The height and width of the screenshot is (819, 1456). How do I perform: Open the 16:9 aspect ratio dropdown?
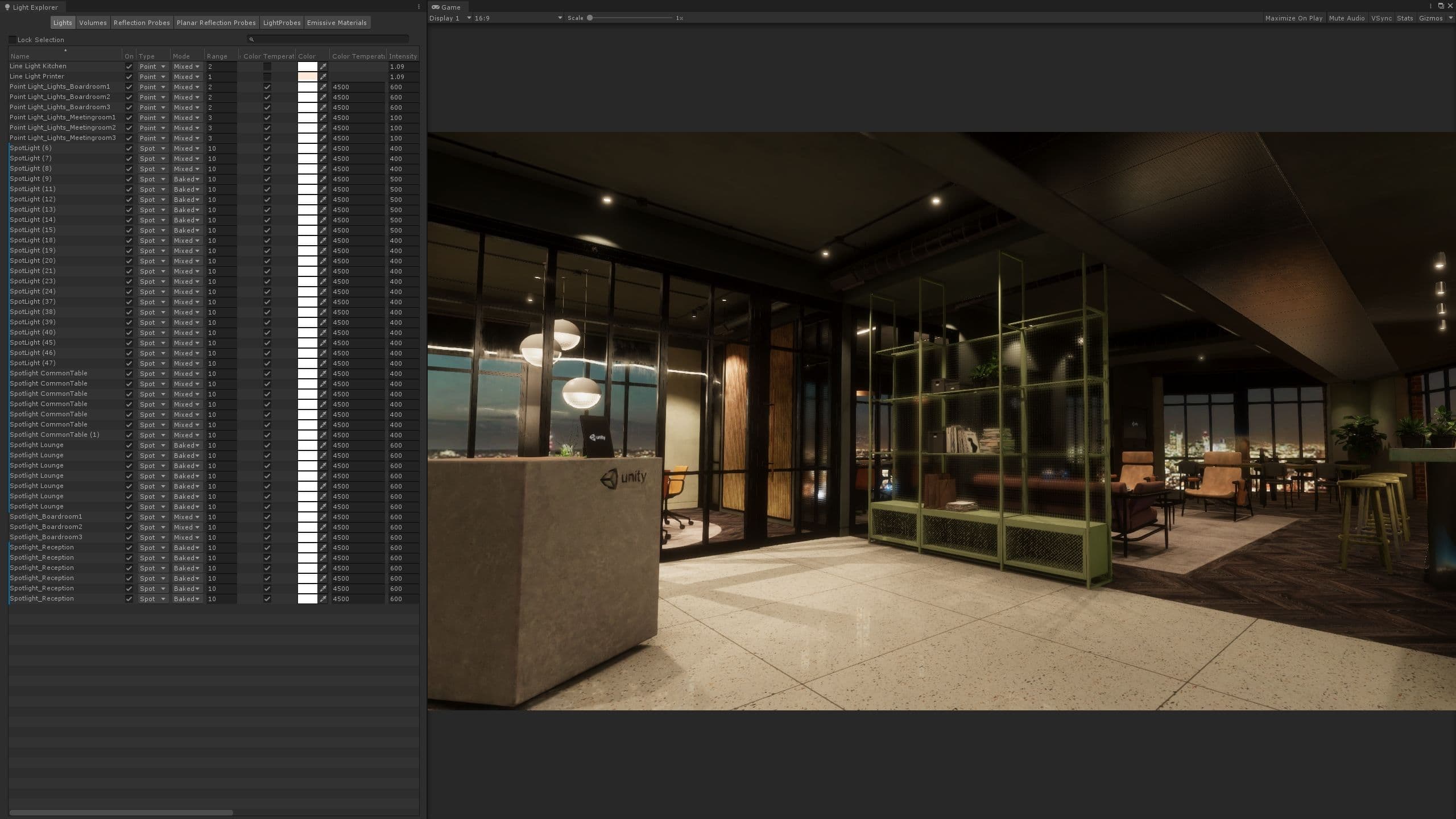point(518,18)
